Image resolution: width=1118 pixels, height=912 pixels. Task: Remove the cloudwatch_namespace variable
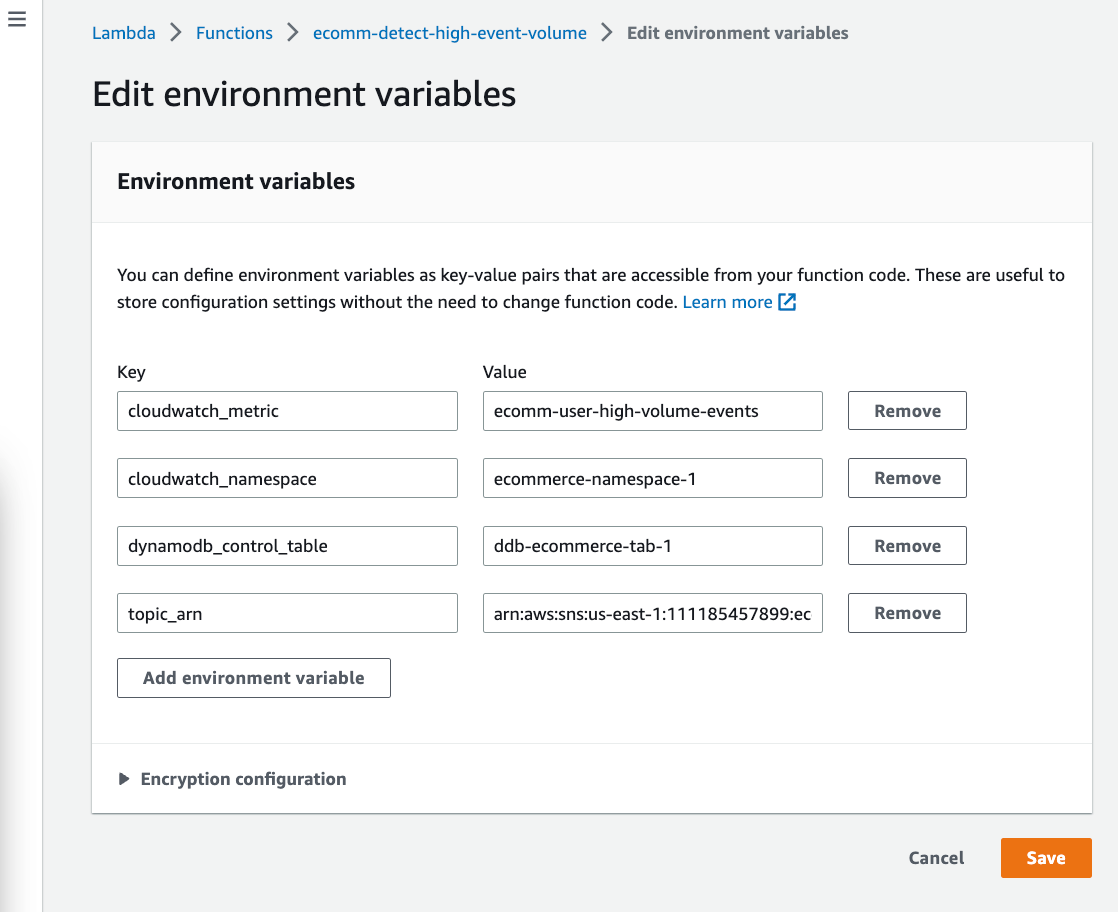(906, 477)
